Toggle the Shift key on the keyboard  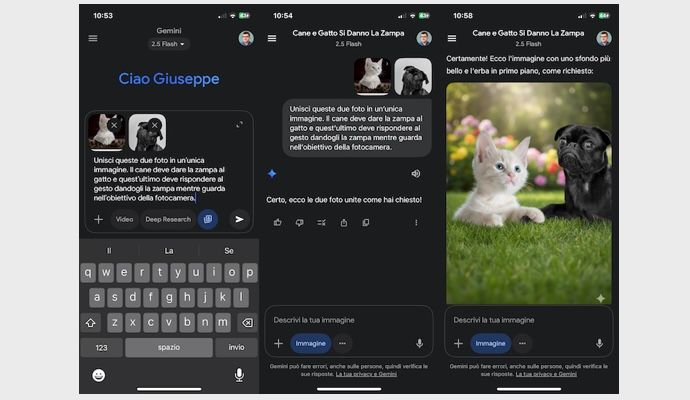click(91, 322)
